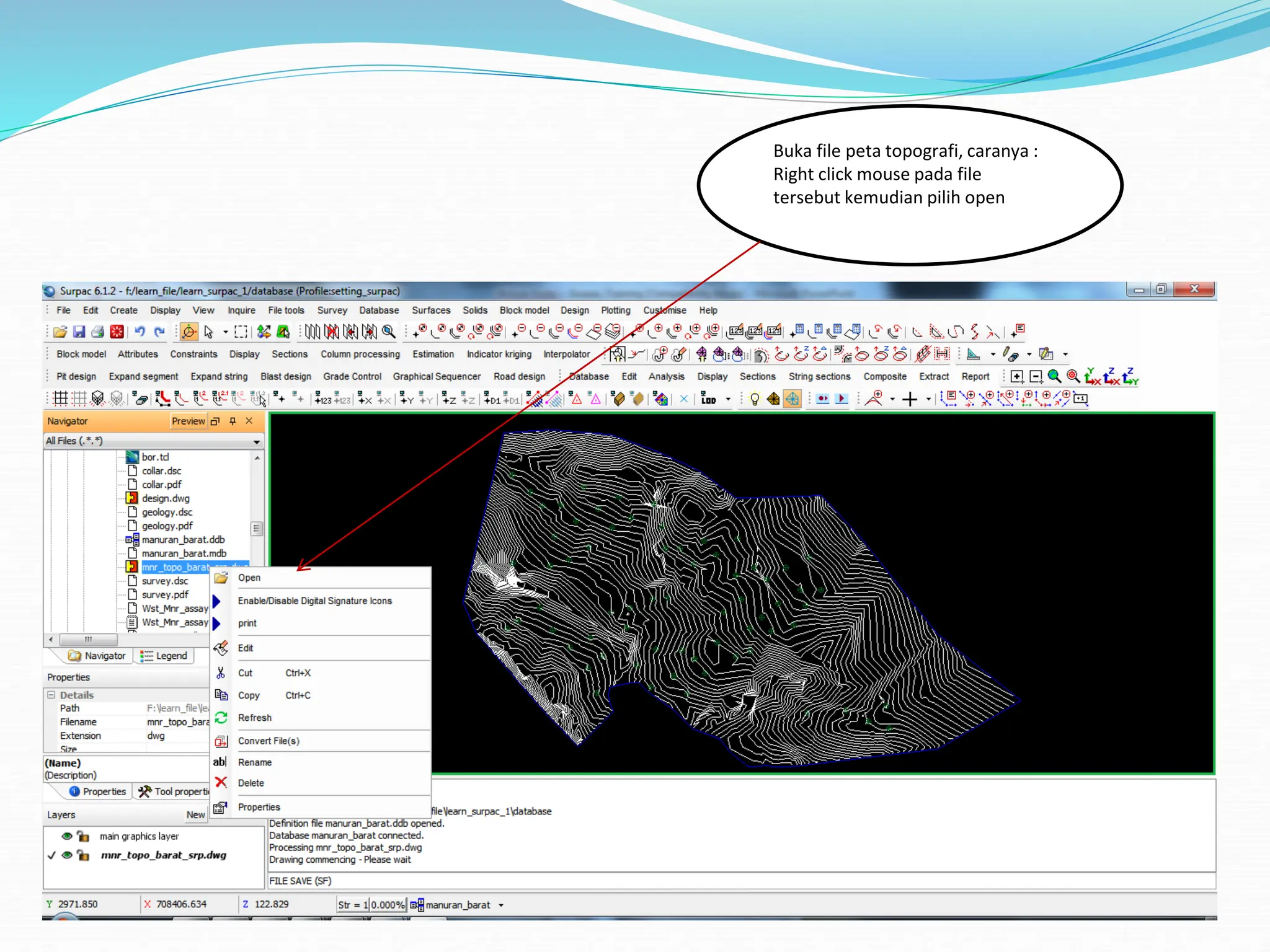
Task: Click the light bulb lighting icon
Action: pyautogui.click(x=754, y=399)
